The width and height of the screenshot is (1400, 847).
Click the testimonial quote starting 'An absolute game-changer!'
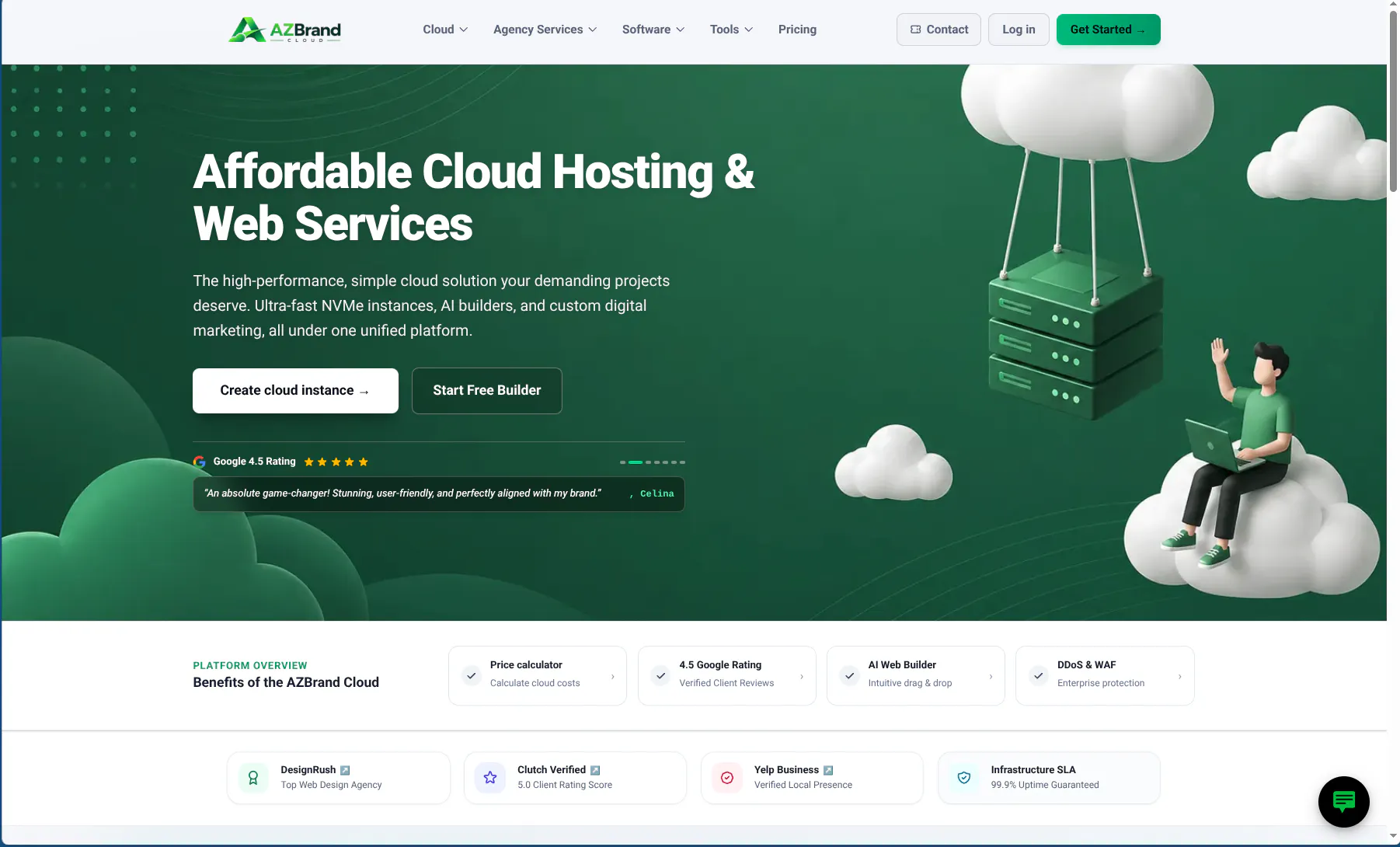click(402, 493)
